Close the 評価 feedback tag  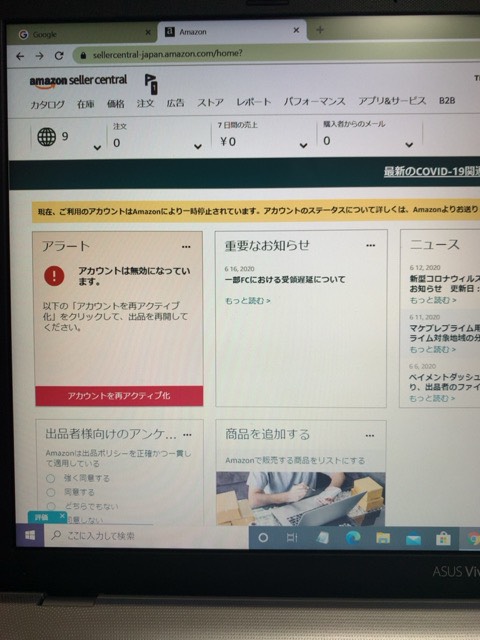tap(62, 516)
